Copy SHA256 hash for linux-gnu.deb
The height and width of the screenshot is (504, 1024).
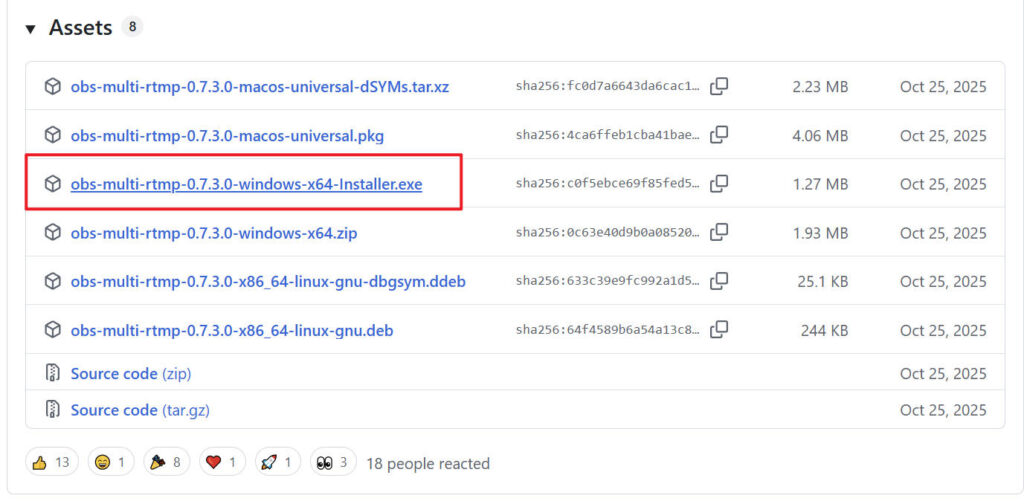click(718, 330)
